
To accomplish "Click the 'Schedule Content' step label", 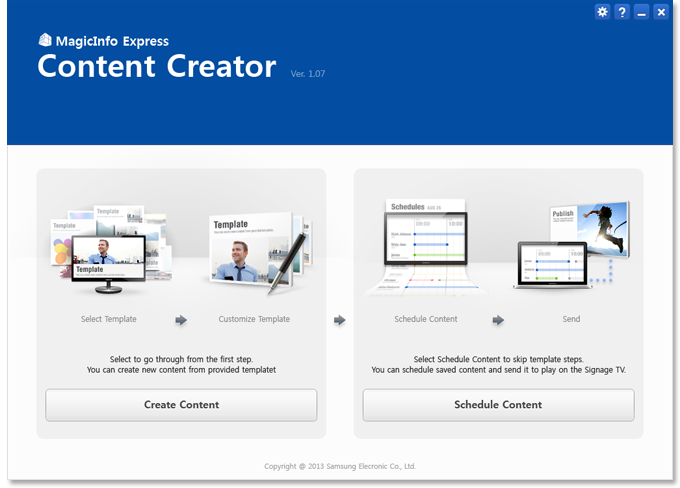I will coord(426,319).
